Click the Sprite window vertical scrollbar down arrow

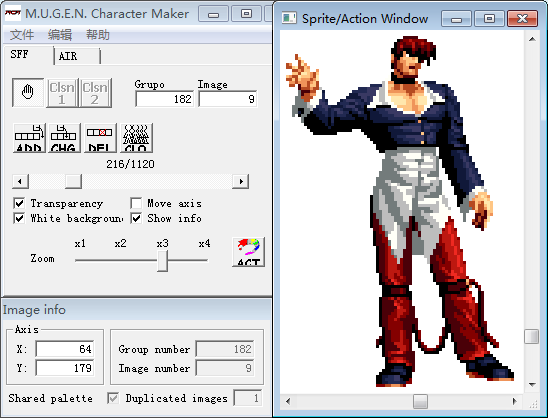point(532,385)
